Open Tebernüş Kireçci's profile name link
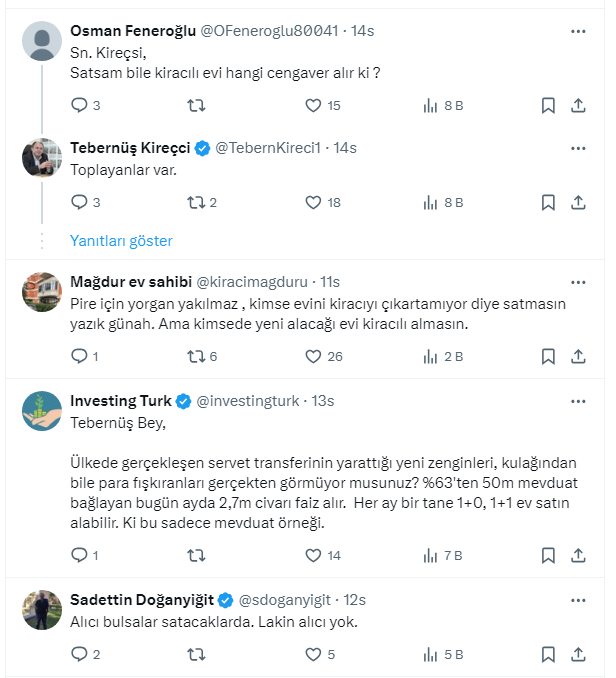This screenshot has width=616, height=678. coord(130,148)
